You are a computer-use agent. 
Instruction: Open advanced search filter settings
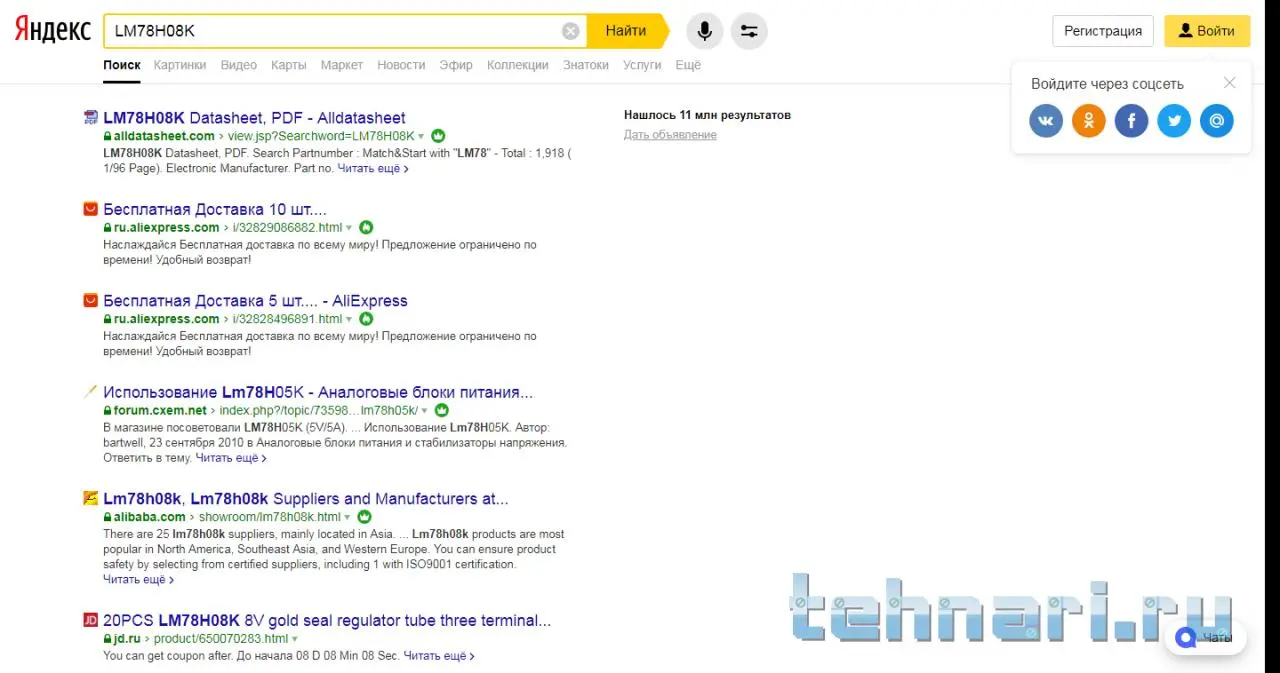coord(749,31)
